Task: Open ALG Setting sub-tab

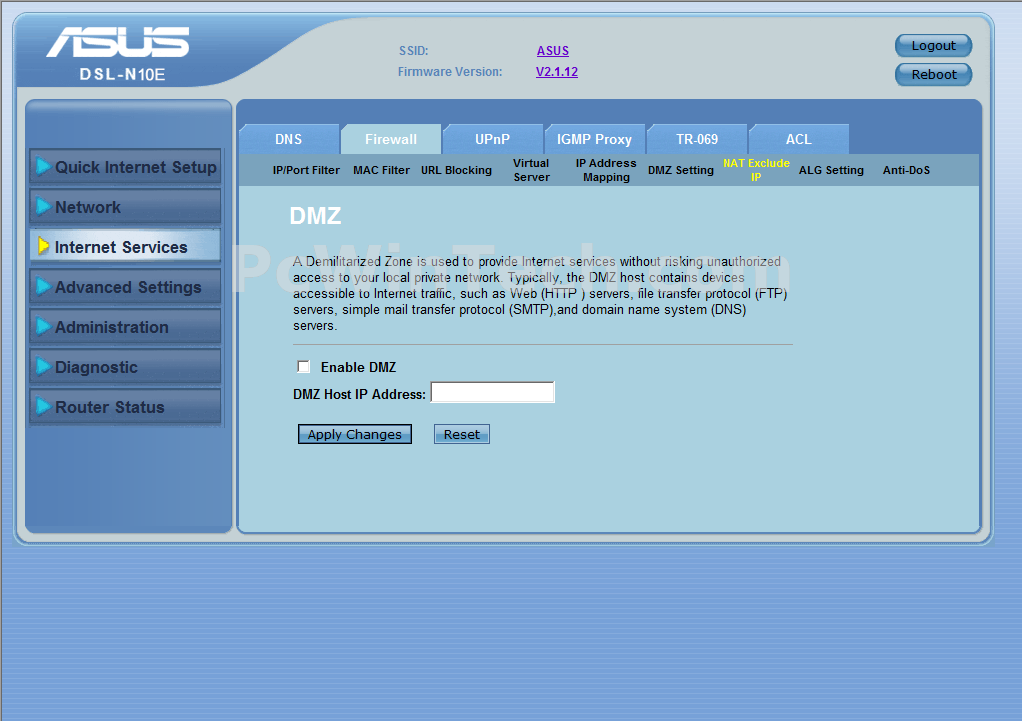Action: (x=831, y=170)
